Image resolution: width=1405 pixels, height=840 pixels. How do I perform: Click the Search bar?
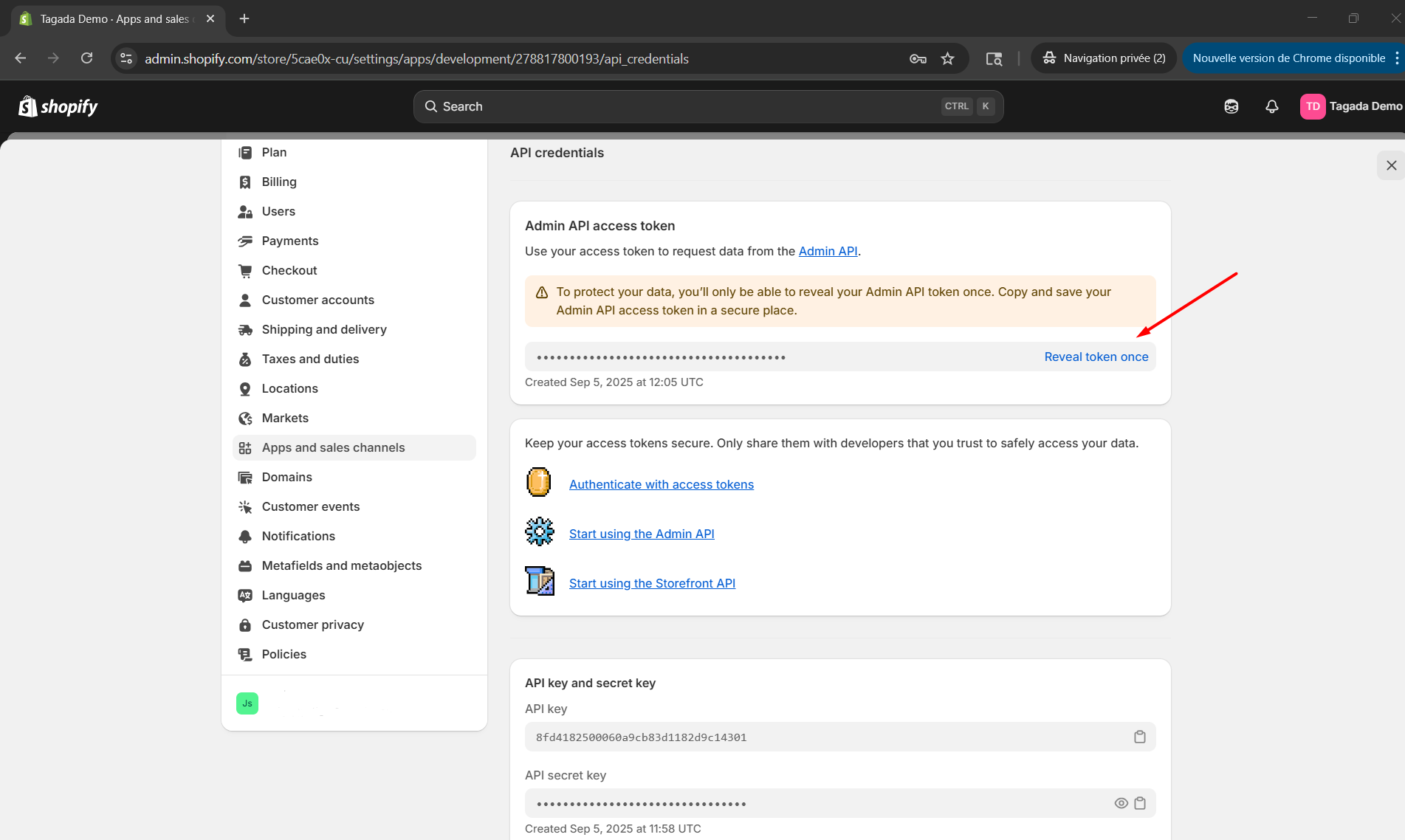pos(708,106)
